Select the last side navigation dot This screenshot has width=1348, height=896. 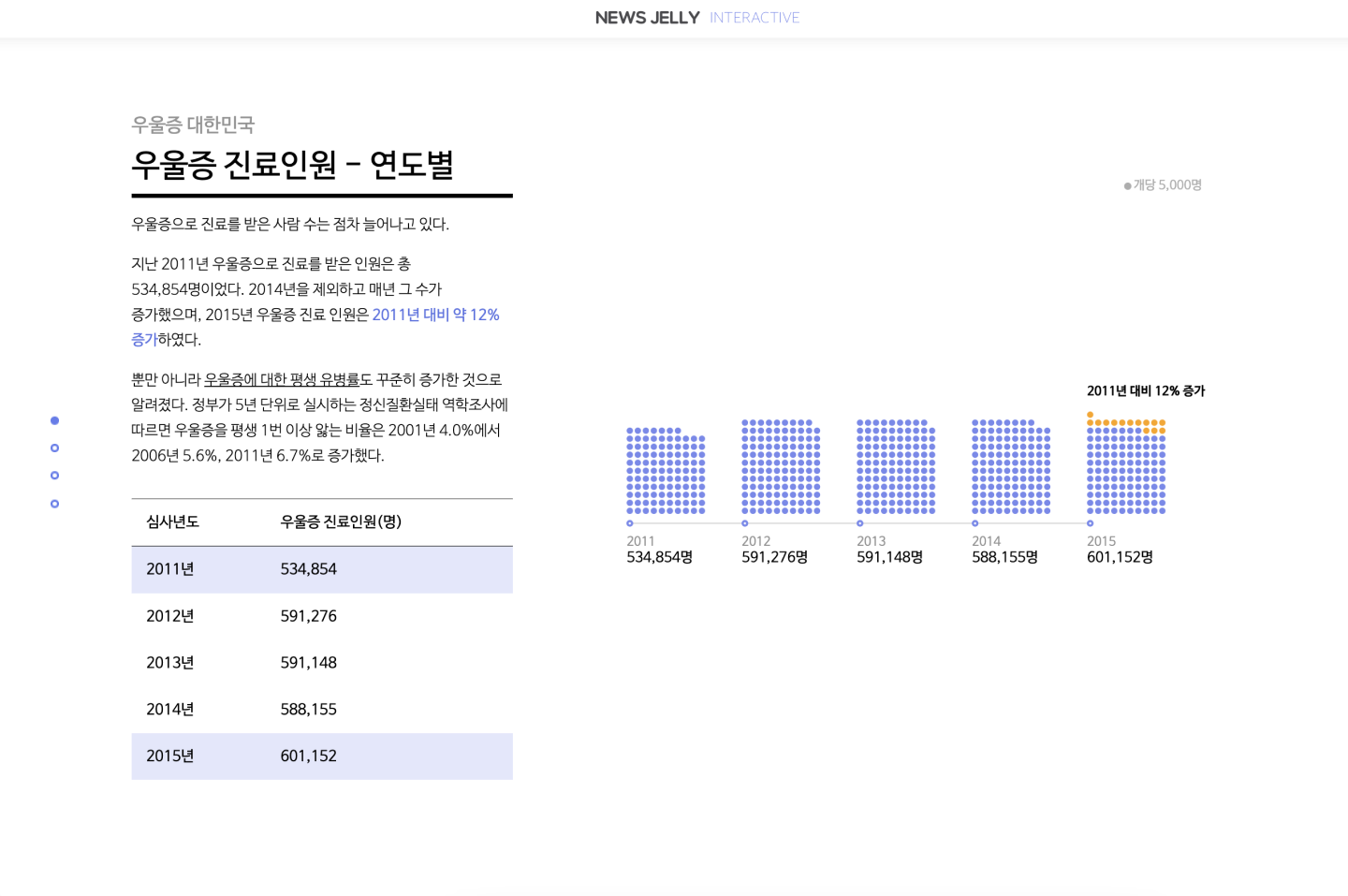point(54,504)
